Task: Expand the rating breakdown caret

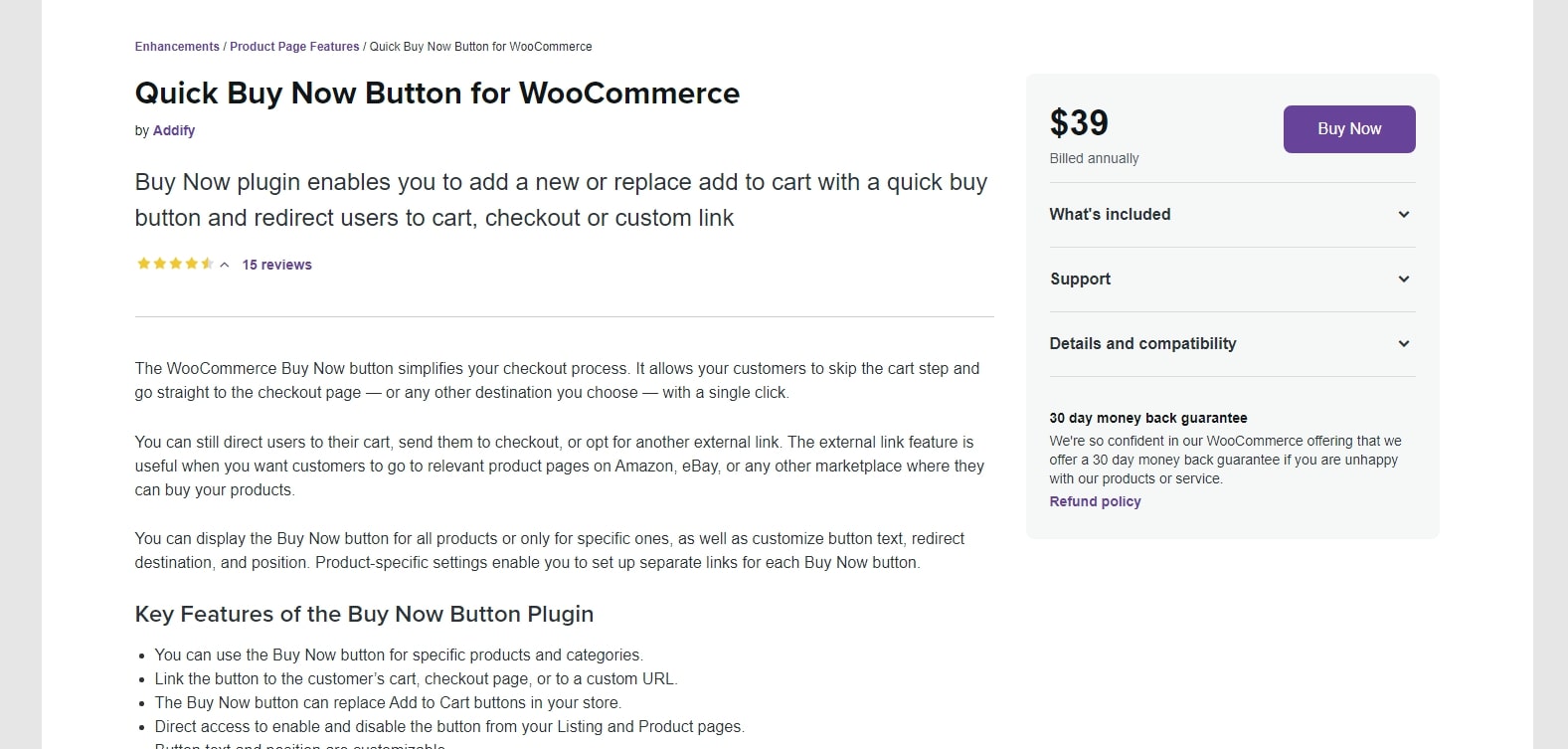Action: [225, 265]
